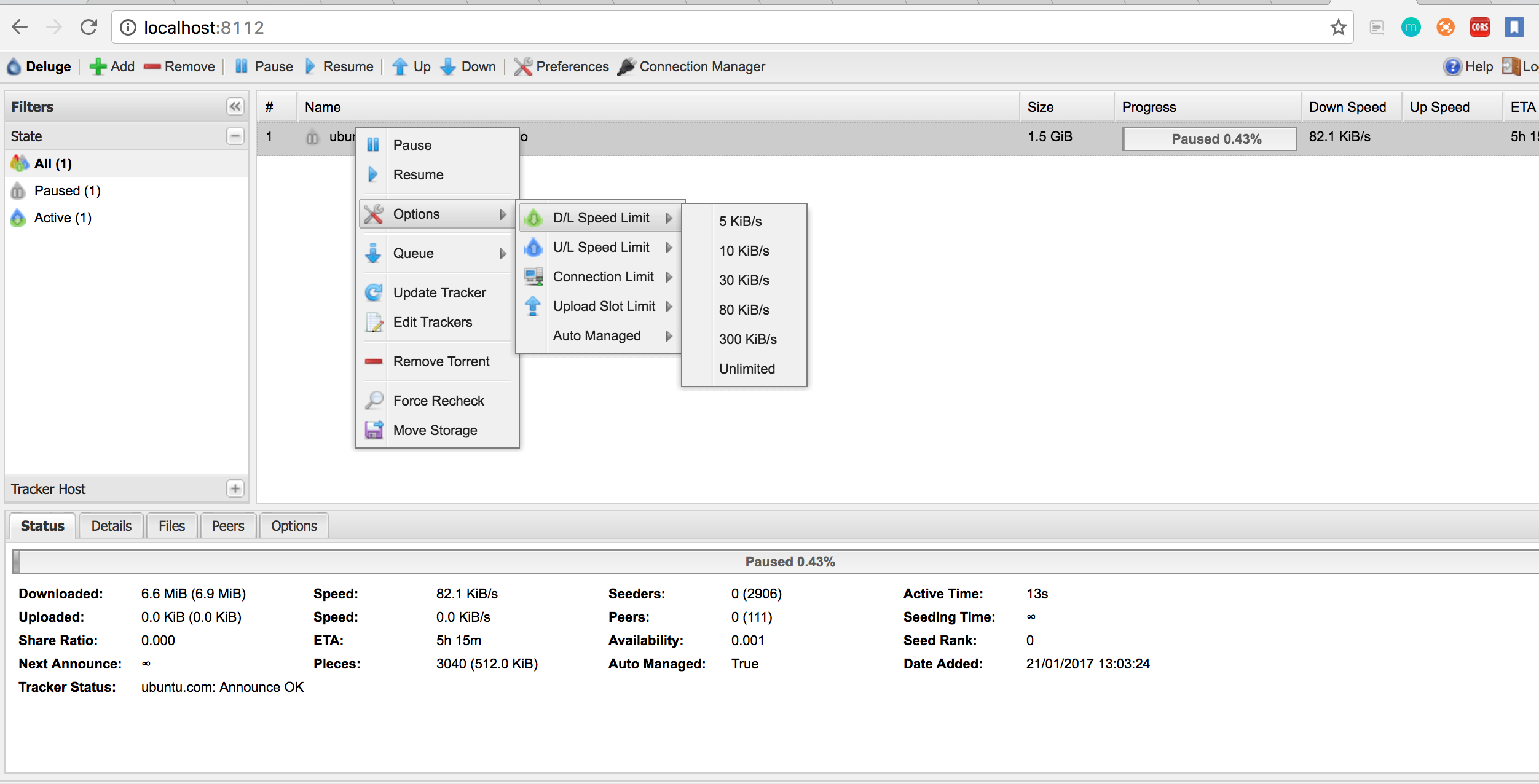Open Connection Manager plug icon
1539x784 pixels.
coord(626,66)
